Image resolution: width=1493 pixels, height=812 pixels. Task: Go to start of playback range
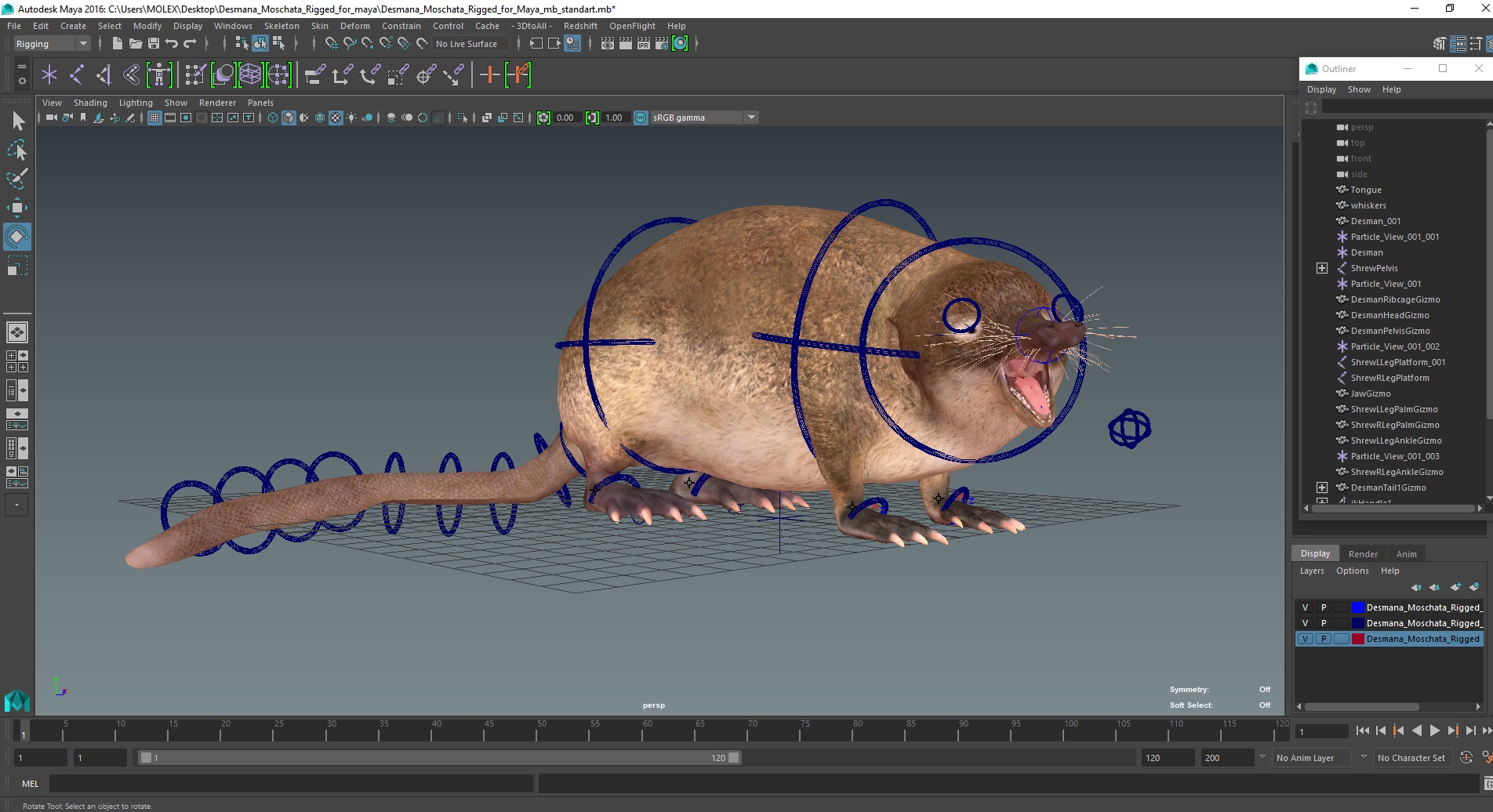[x=1363, y=730]
